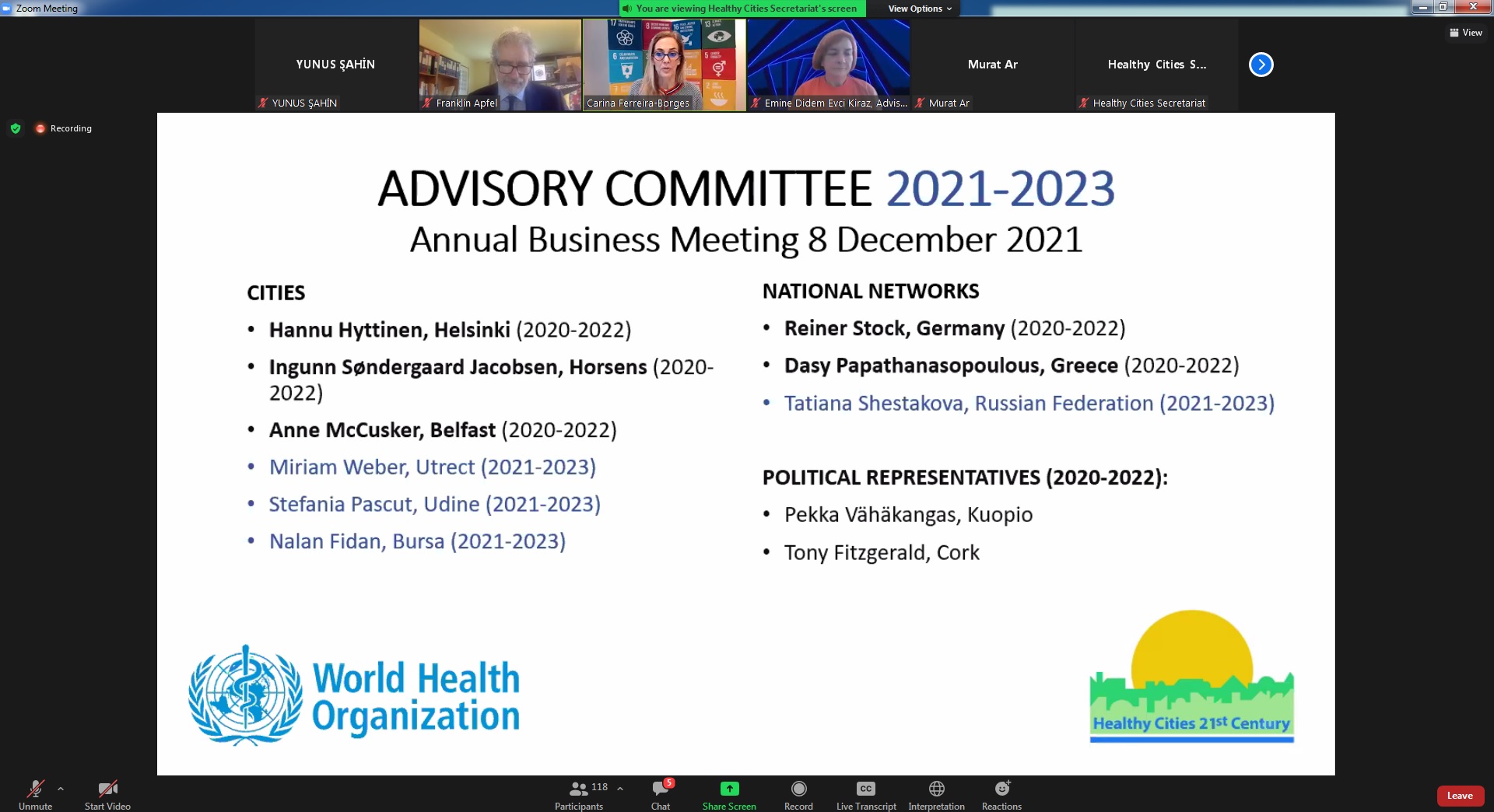Select YUNUS ŞAHİN participant tile

335,65
